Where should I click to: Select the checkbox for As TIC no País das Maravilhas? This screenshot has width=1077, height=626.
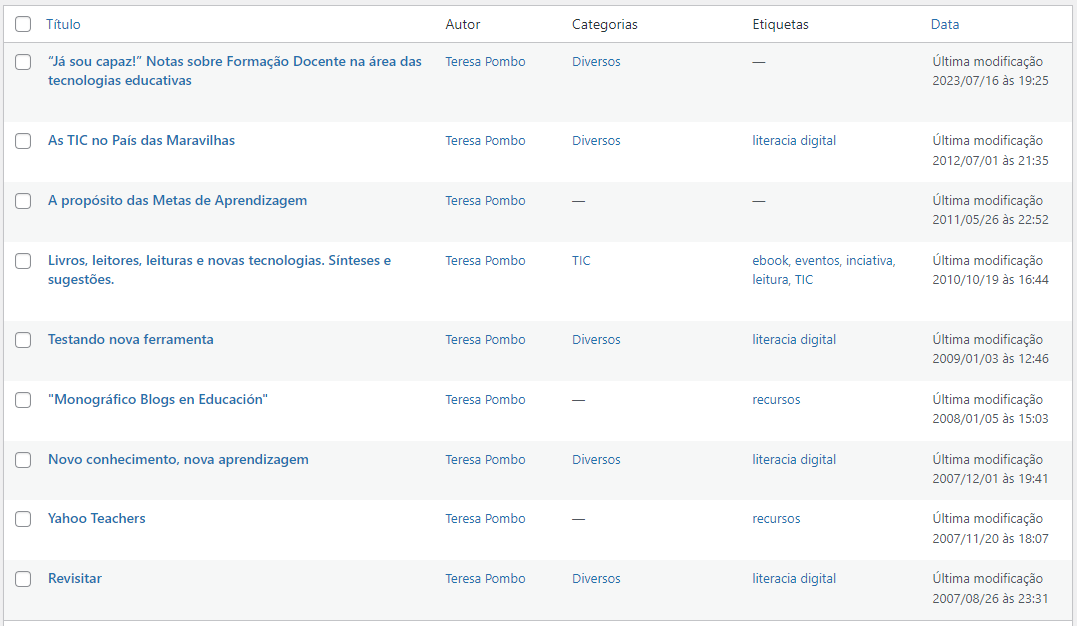(23, 141)
